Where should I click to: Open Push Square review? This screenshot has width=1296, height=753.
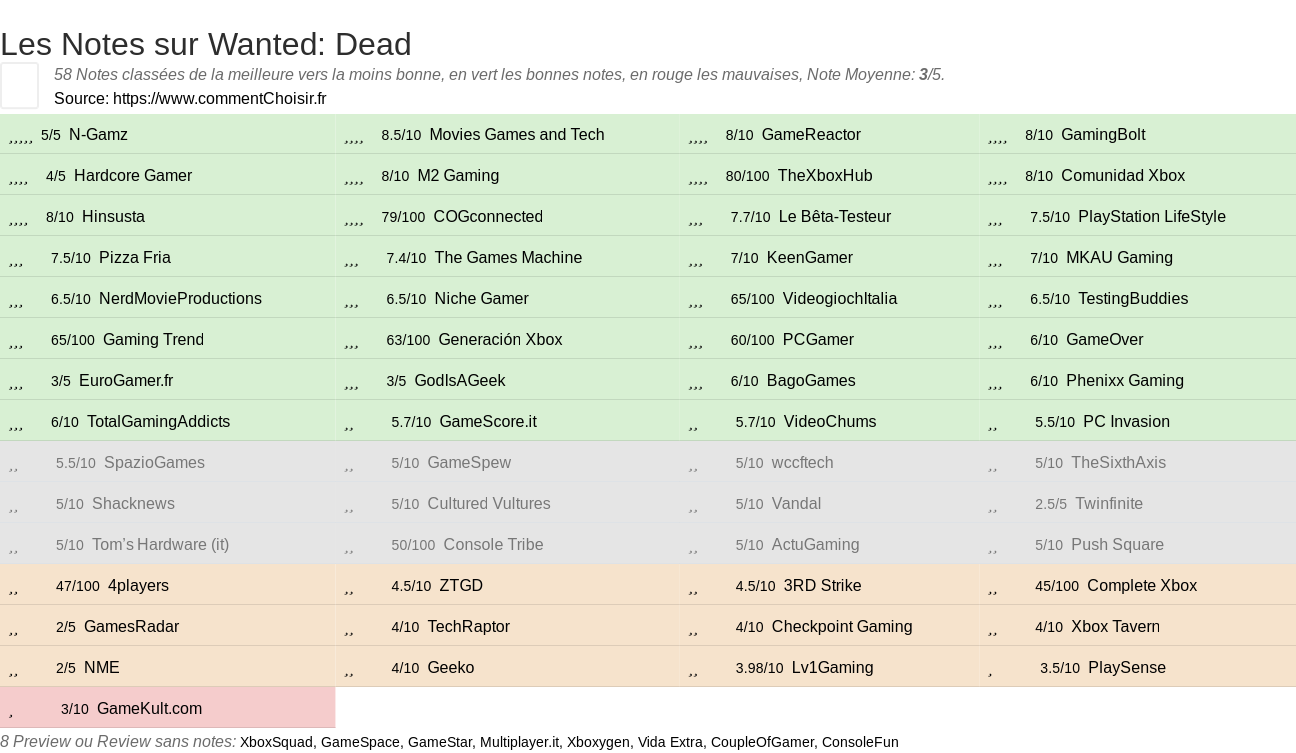(x=1117, y=544)
